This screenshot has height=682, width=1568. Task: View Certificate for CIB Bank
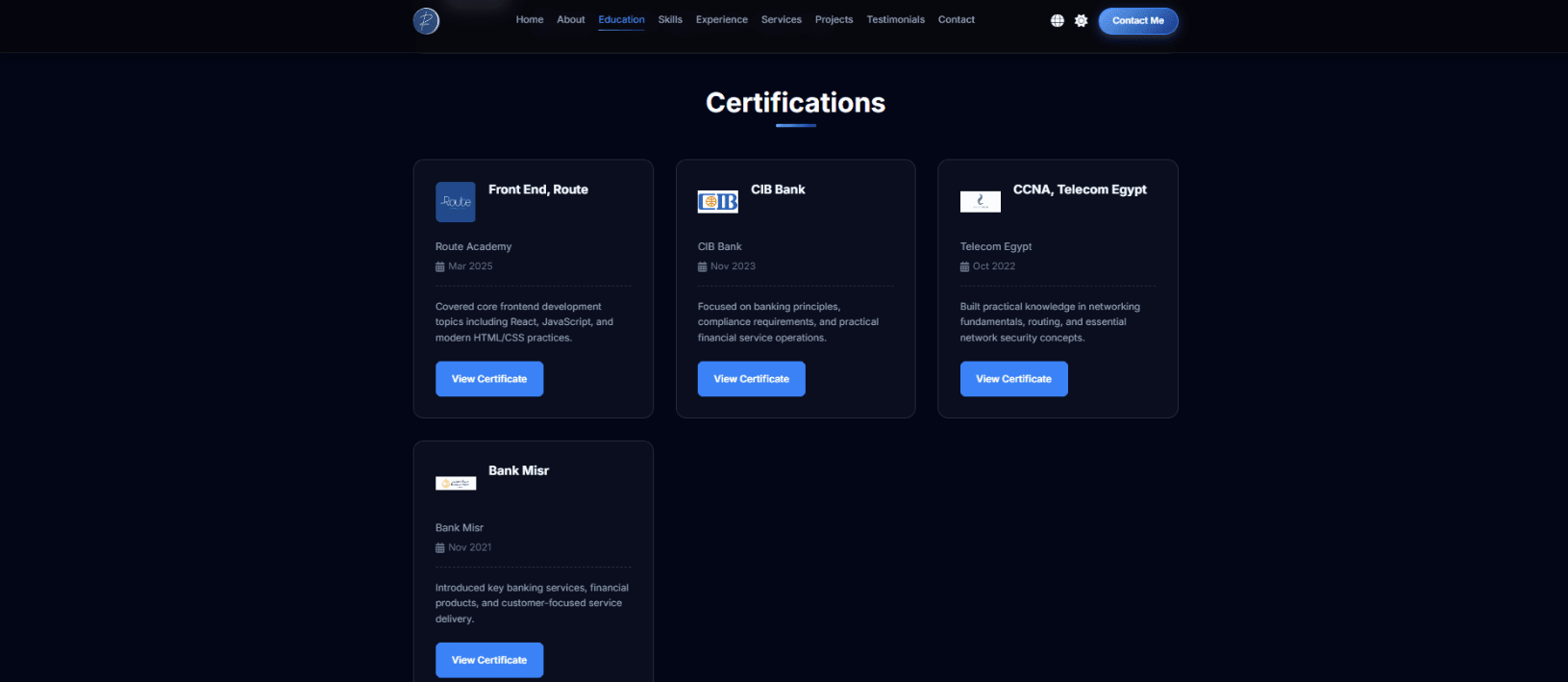(751, 379)
